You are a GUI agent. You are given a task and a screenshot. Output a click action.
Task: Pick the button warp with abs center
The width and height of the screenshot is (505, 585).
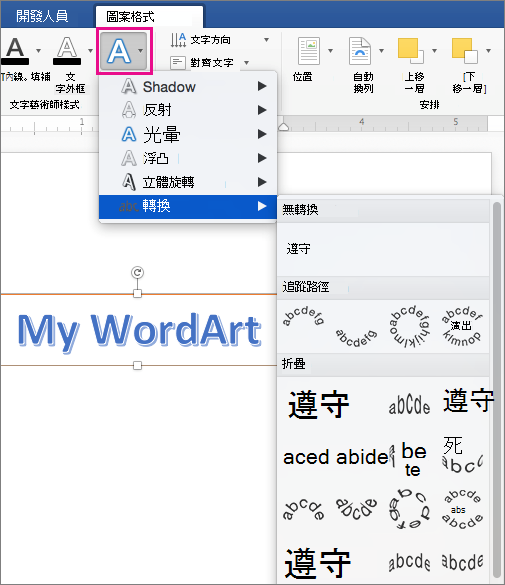point(462,509)
